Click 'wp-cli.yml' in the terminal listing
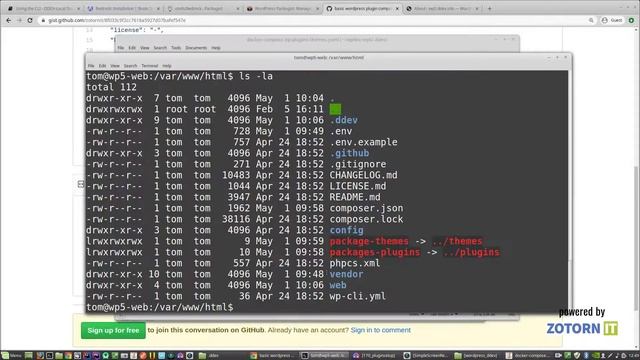The width and height of the screenshot is (640, 360). pos(358,296)
